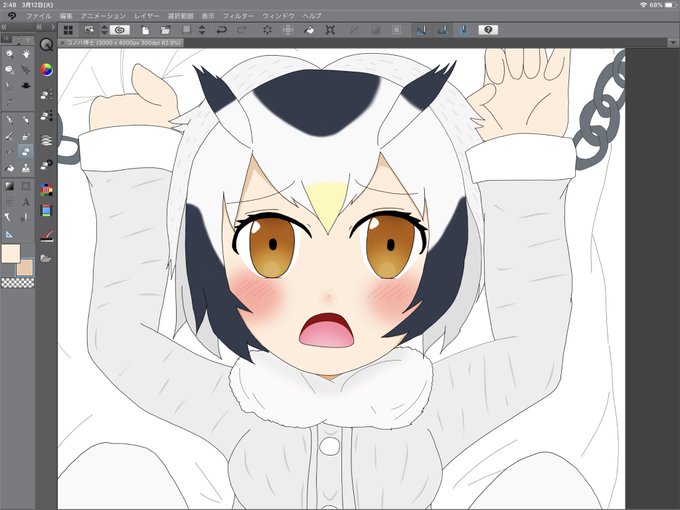Viewport: 680px width, 510px height.
Task: Click the Clear command bar icon
Action: [267, 30]
